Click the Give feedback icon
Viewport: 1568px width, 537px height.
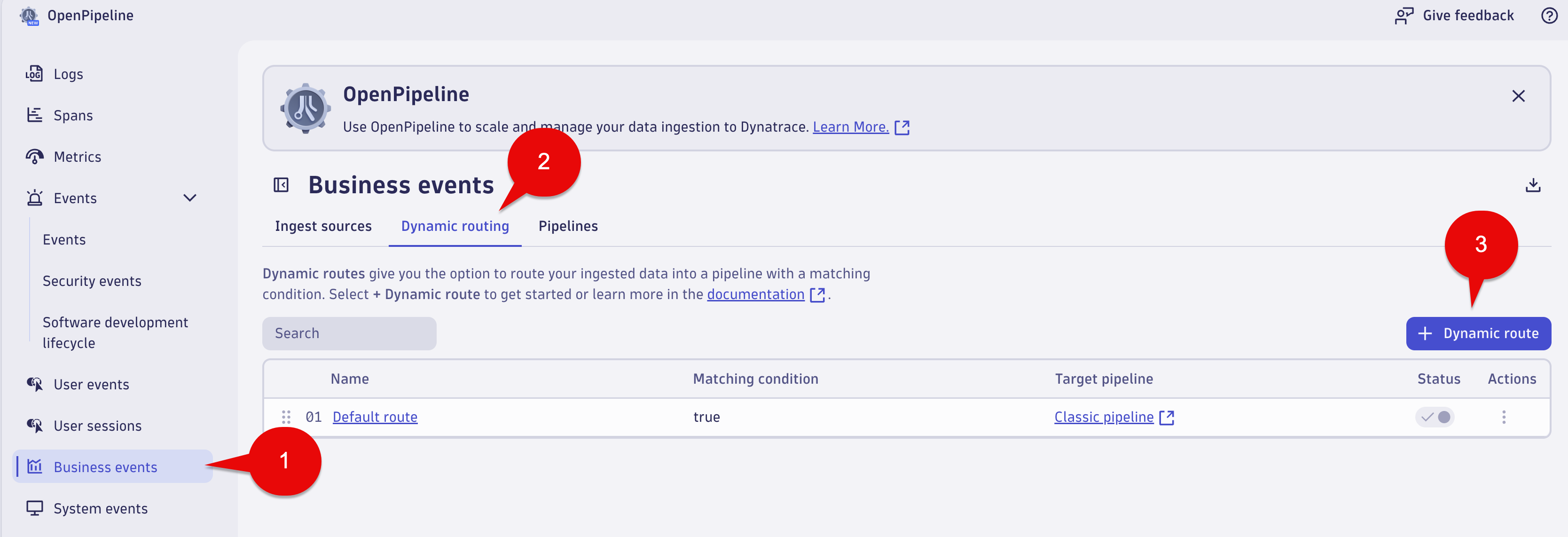click(x=1403, y=16)
